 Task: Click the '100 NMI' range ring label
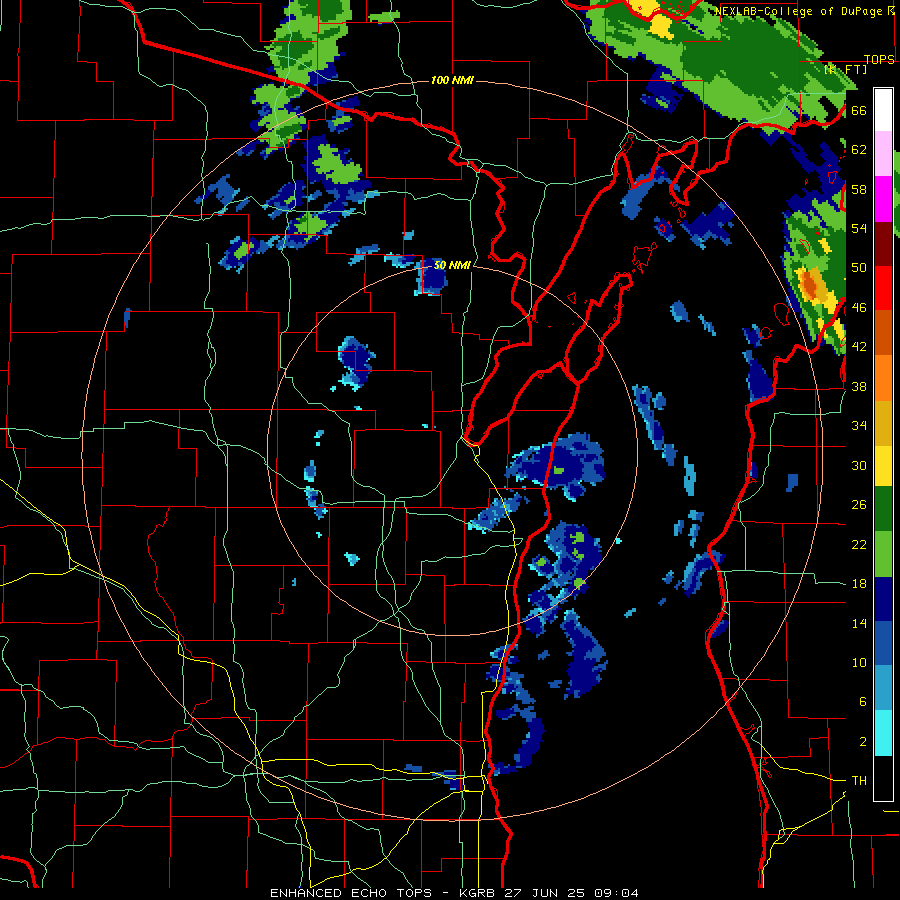point(452,80)
